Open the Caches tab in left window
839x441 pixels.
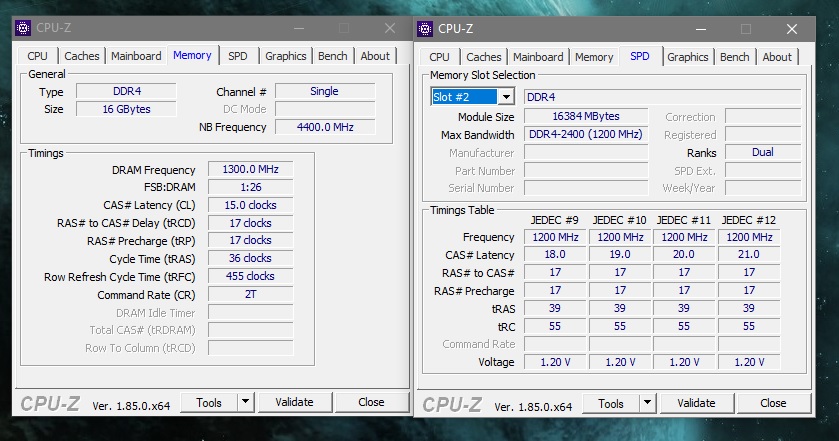pos(82,56)
